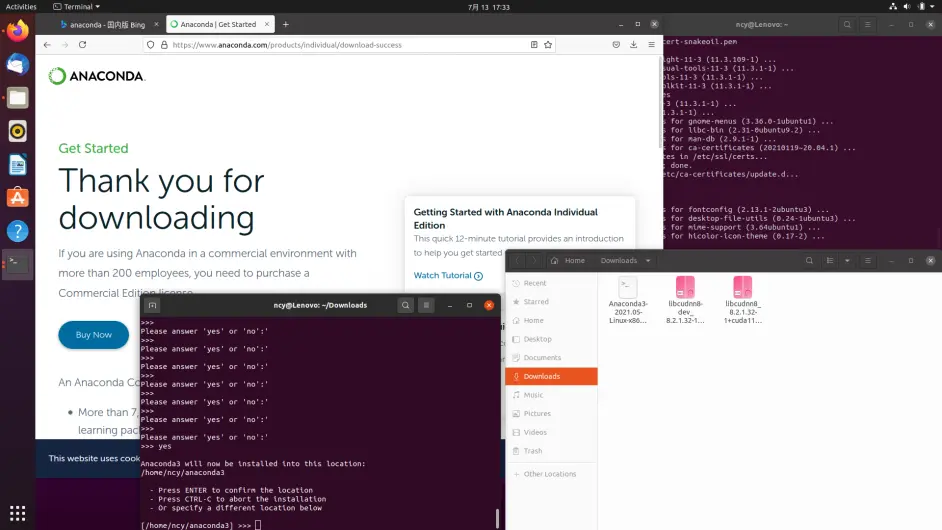
Task: Open the clock and calendar menu
Action: coord(488,7)
